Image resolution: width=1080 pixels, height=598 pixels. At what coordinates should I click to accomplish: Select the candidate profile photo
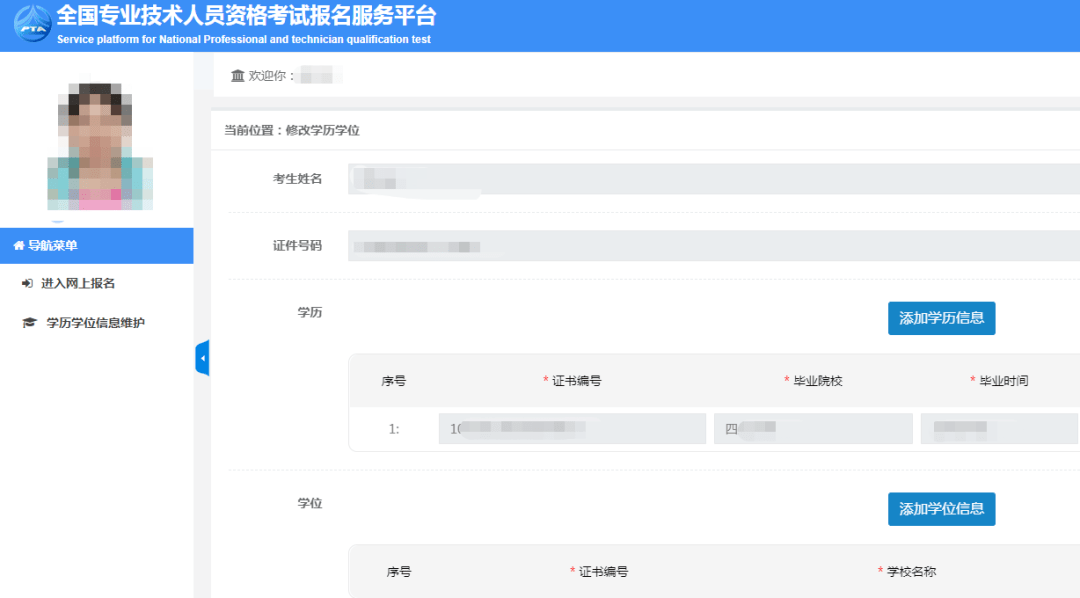[x=97, y=145]
